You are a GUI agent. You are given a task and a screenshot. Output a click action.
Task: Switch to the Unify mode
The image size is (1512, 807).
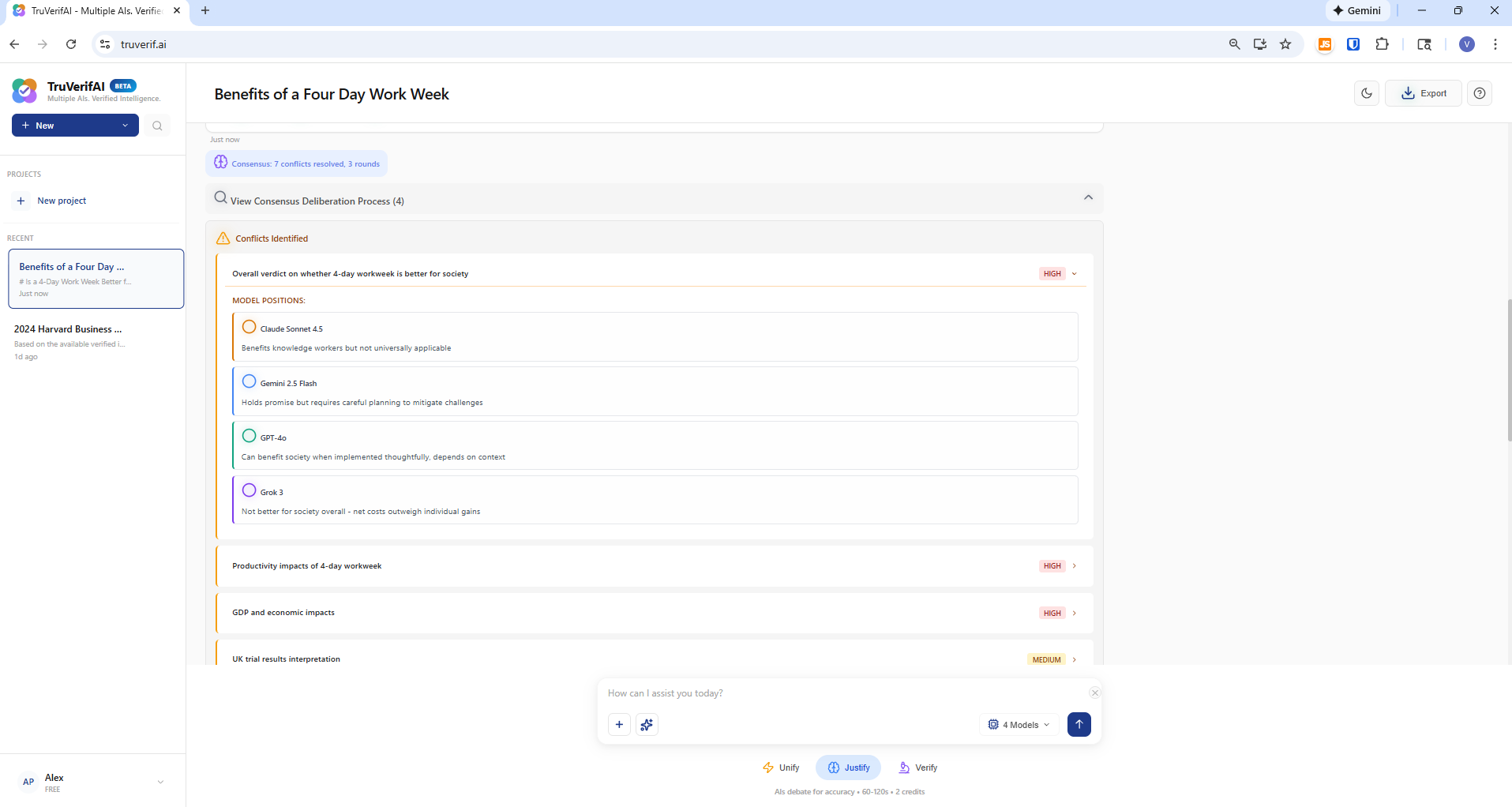pyautogui.click(x=781, y=767)
